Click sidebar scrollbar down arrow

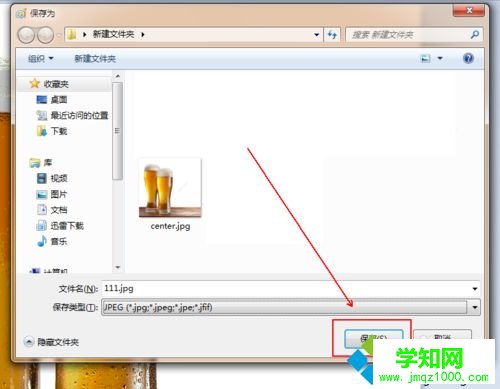(117, 267)
